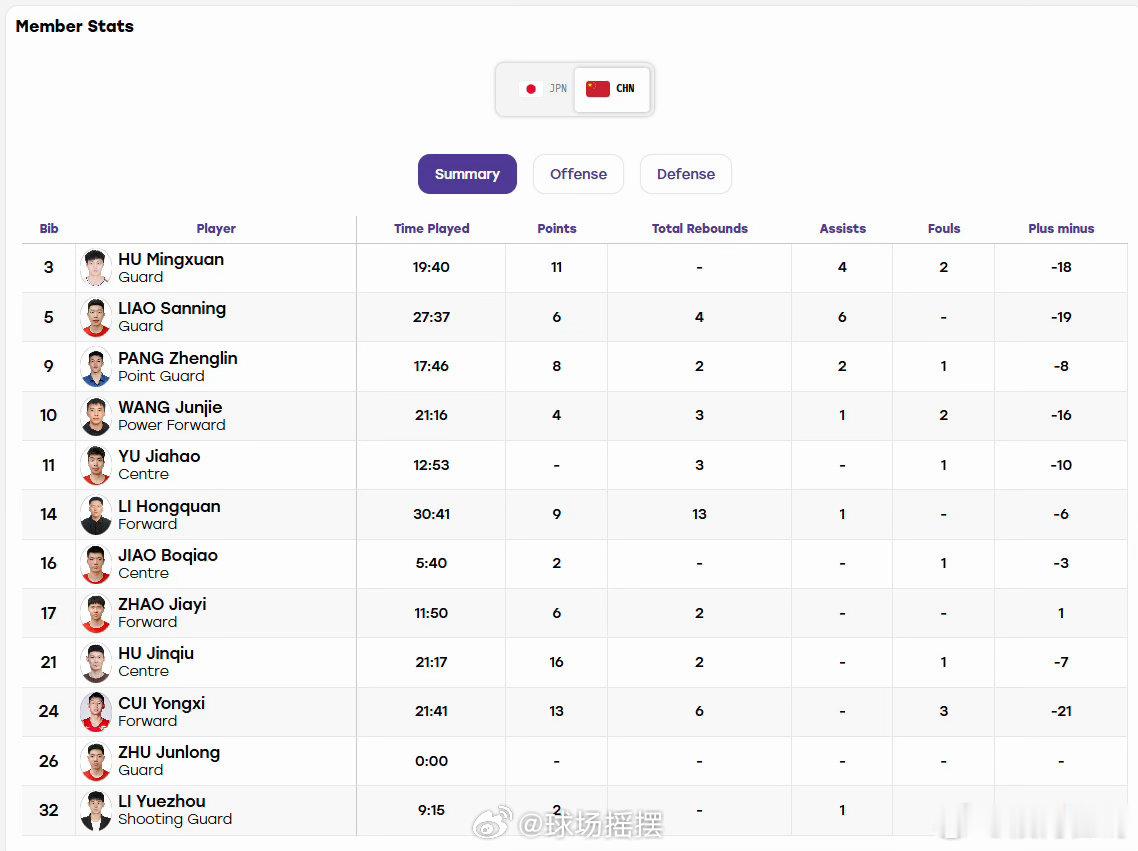Sort by Plus minus column header
The image size is (1138, 851).
1061,229
